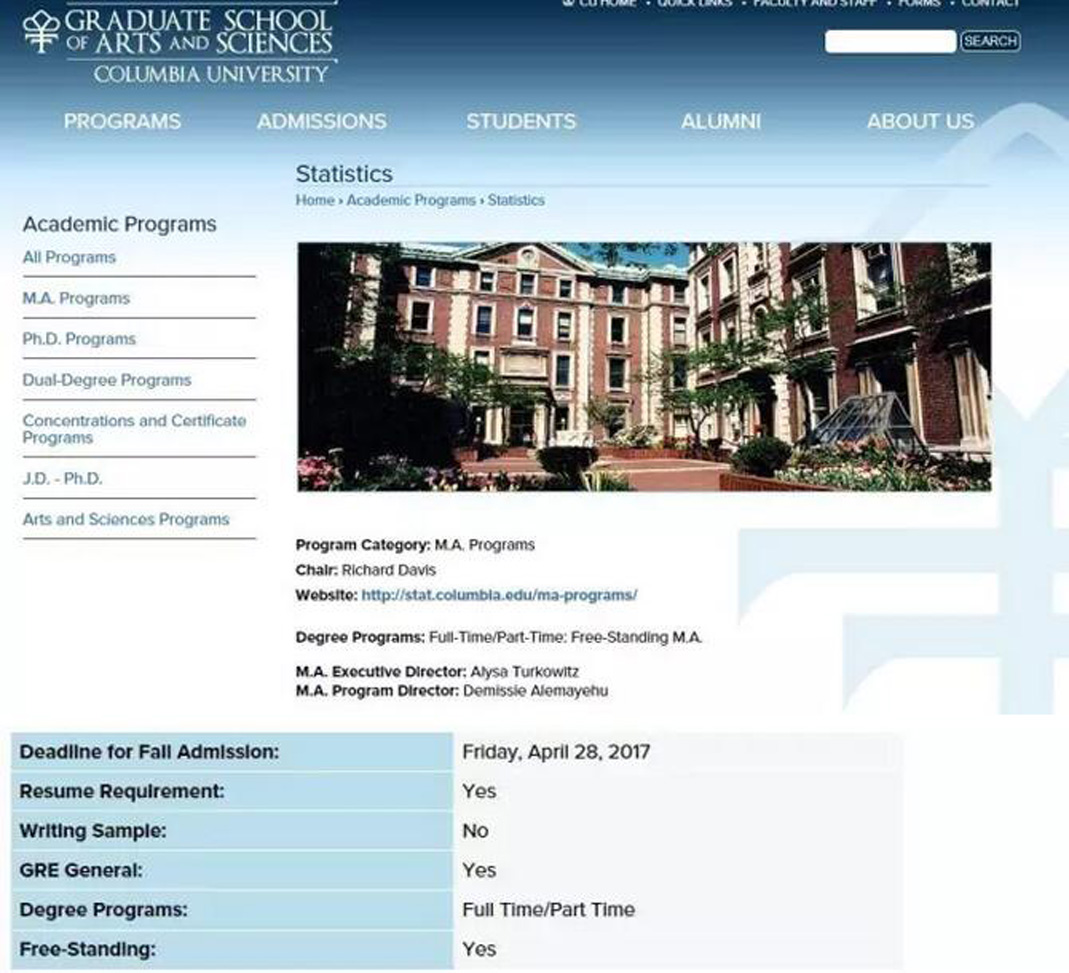Open the stat.columbia.edu/ma-programs website link
1069x973 pixels.
499,595
